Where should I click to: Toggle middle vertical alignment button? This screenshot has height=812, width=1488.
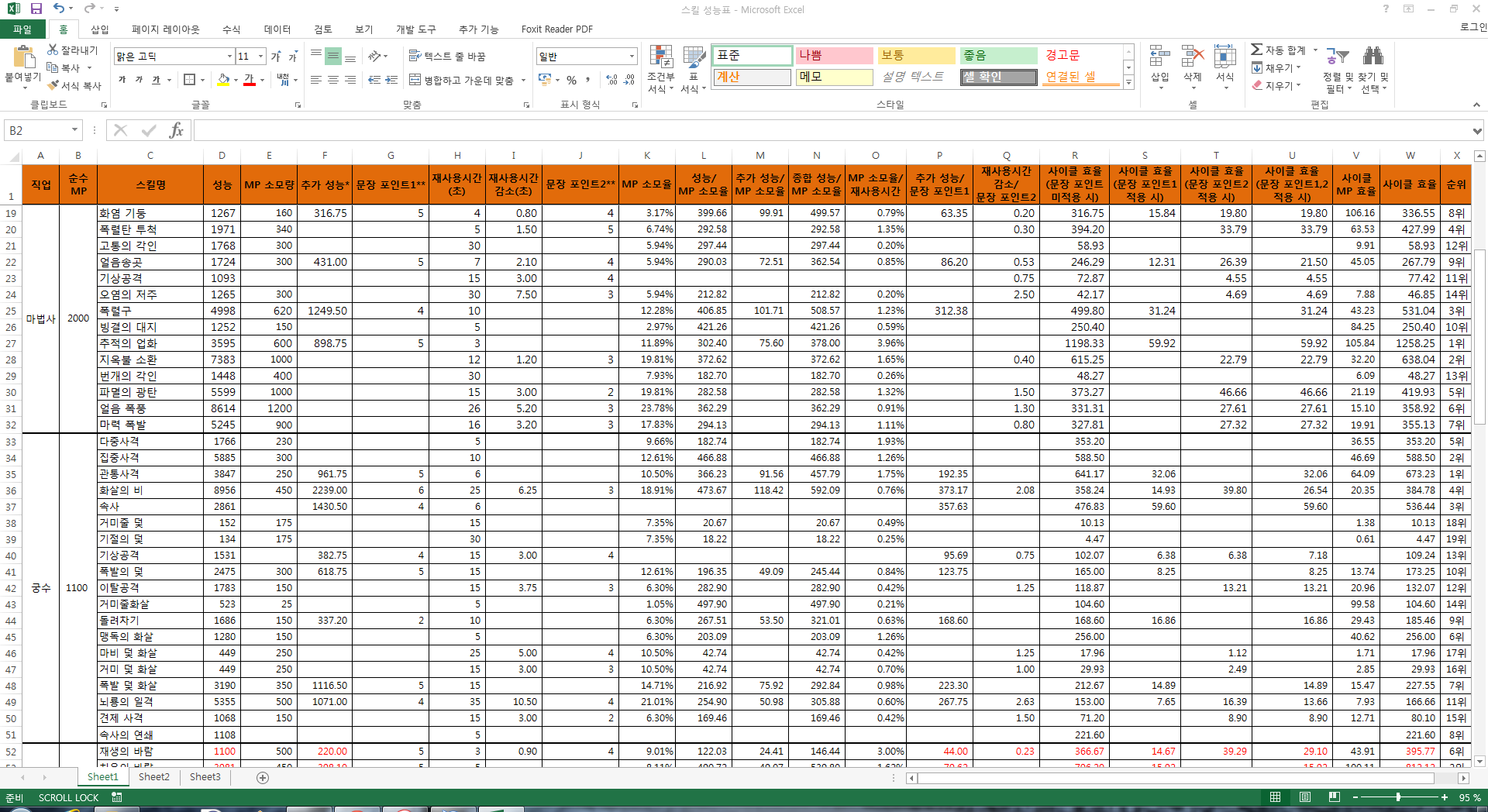[332, 57]
